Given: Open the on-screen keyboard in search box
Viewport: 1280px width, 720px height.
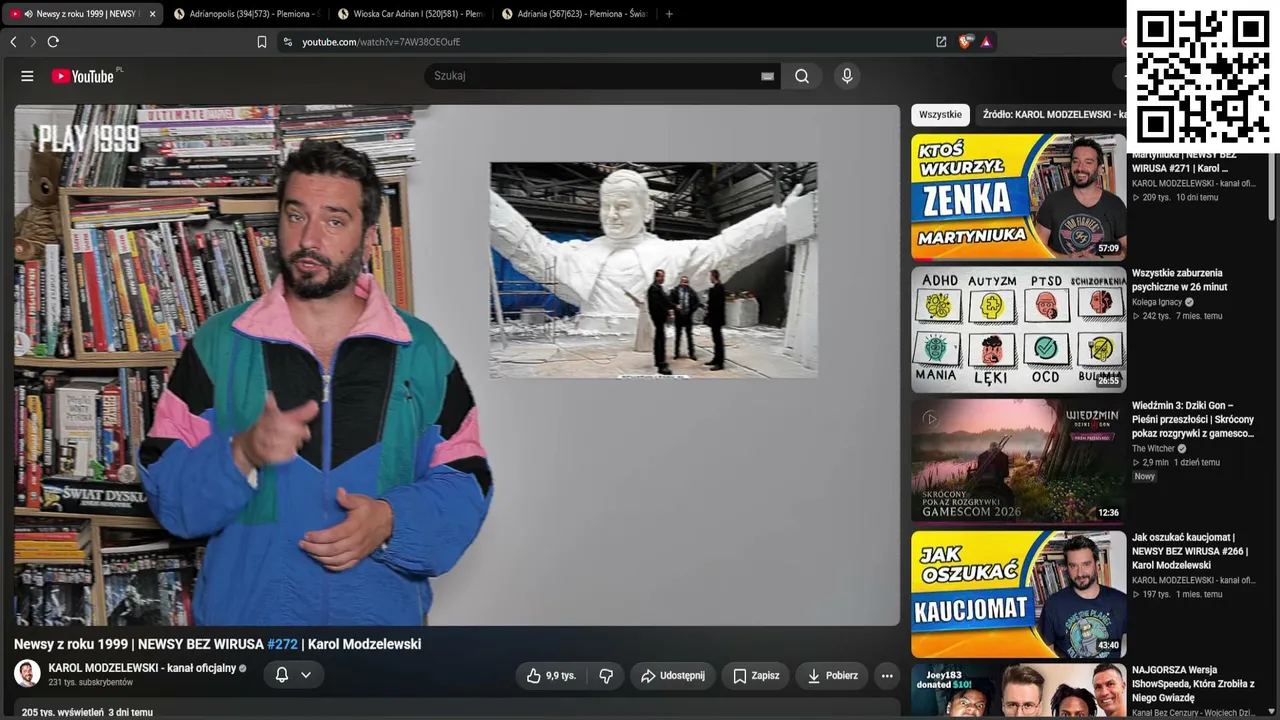Looking at the screenshot, I should pyautogui.click(x=767, y=76).
